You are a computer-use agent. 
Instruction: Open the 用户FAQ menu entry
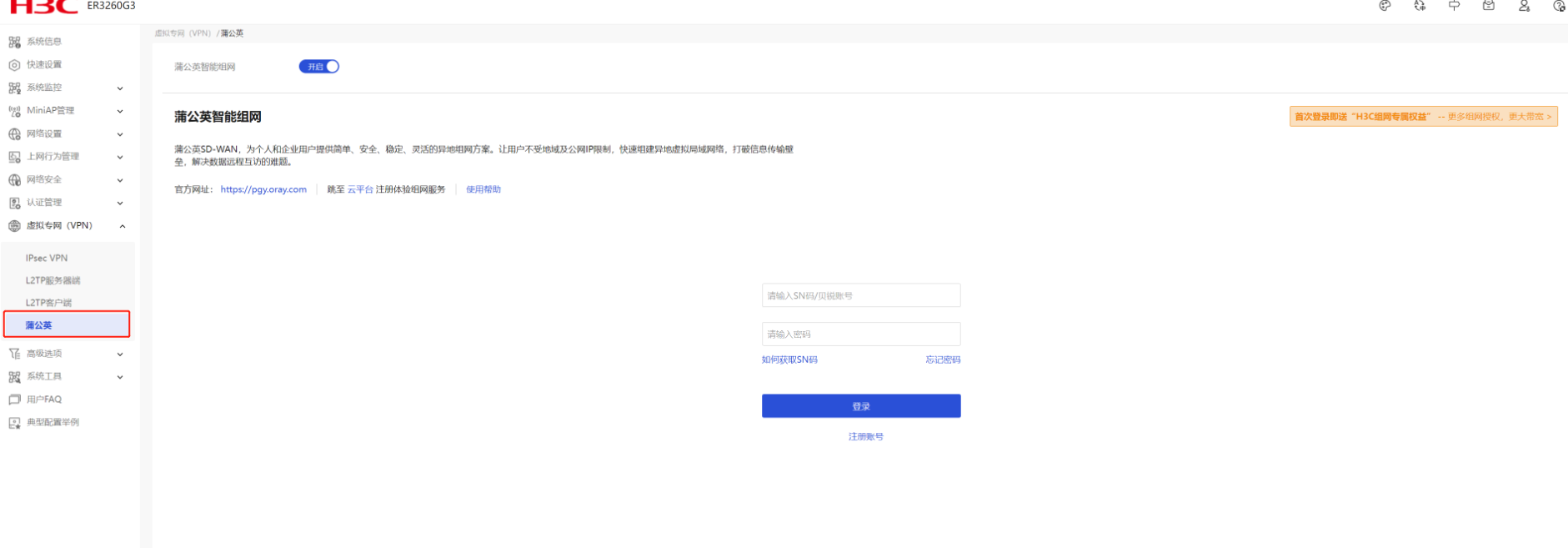44,400
